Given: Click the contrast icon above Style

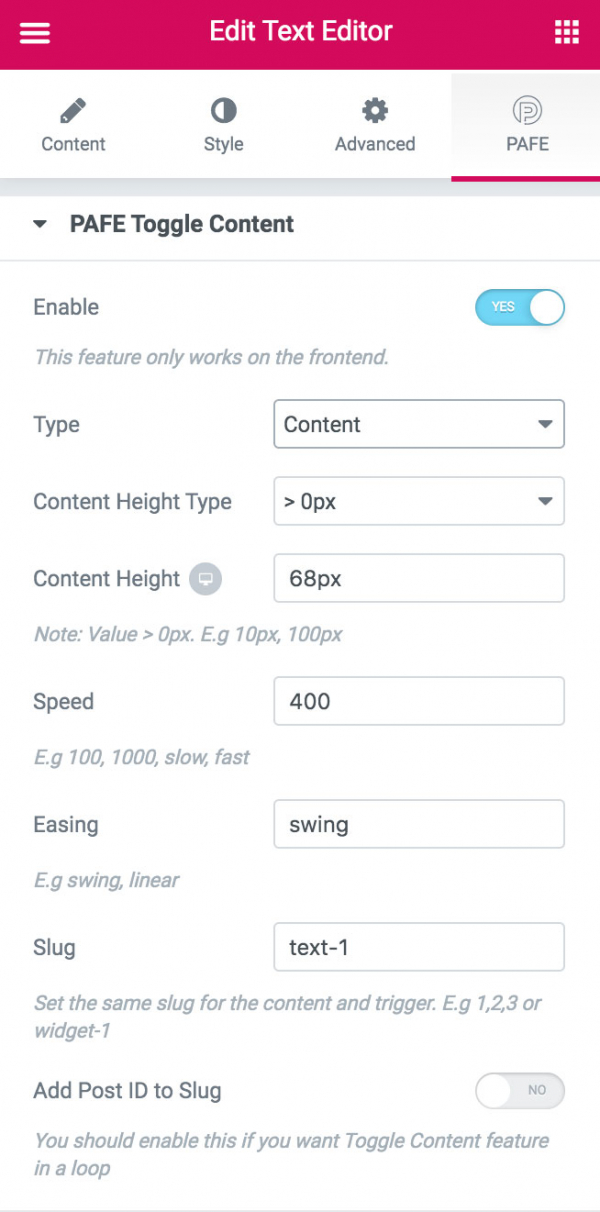Looking at the screenshot, I should point(223,110).
